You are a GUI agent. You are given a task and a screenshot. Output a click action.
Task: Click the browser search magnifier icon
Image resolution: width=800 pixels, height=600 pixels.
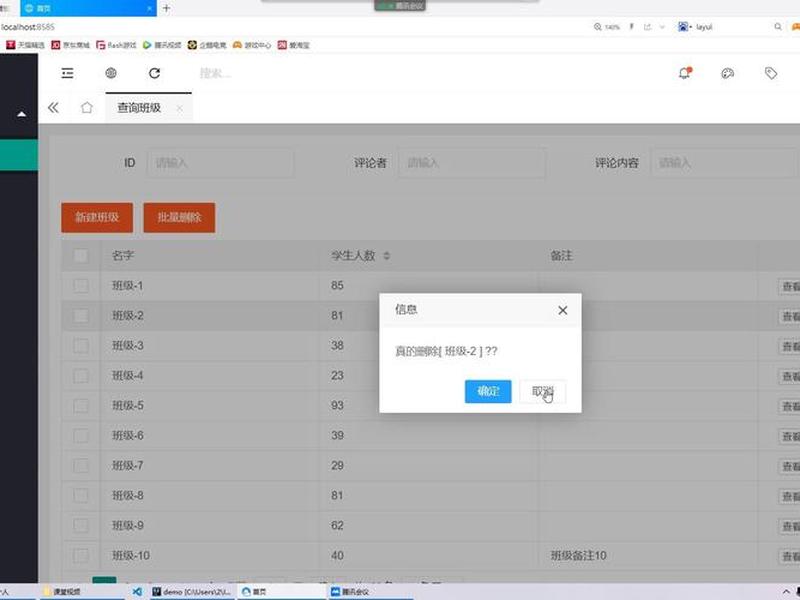pos(778,27)
